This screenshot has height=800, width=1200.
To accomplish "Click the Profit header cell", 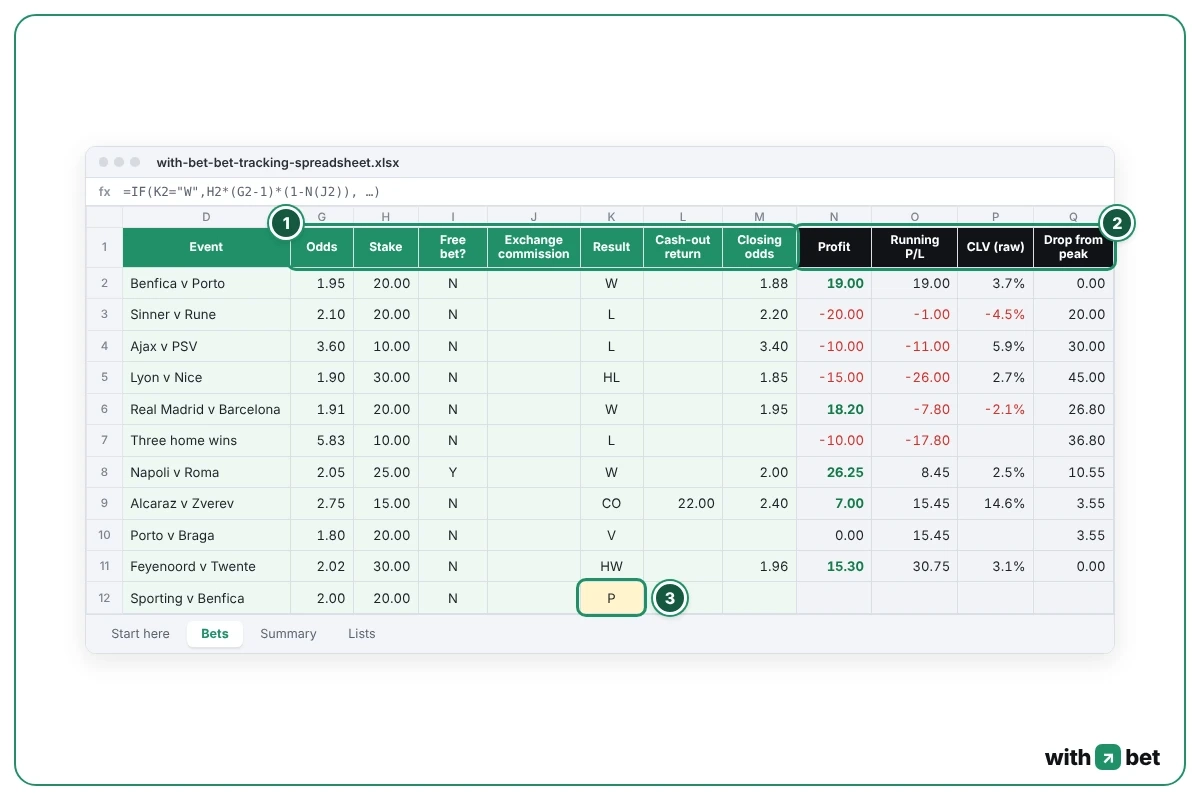I will tap(834, 247).
